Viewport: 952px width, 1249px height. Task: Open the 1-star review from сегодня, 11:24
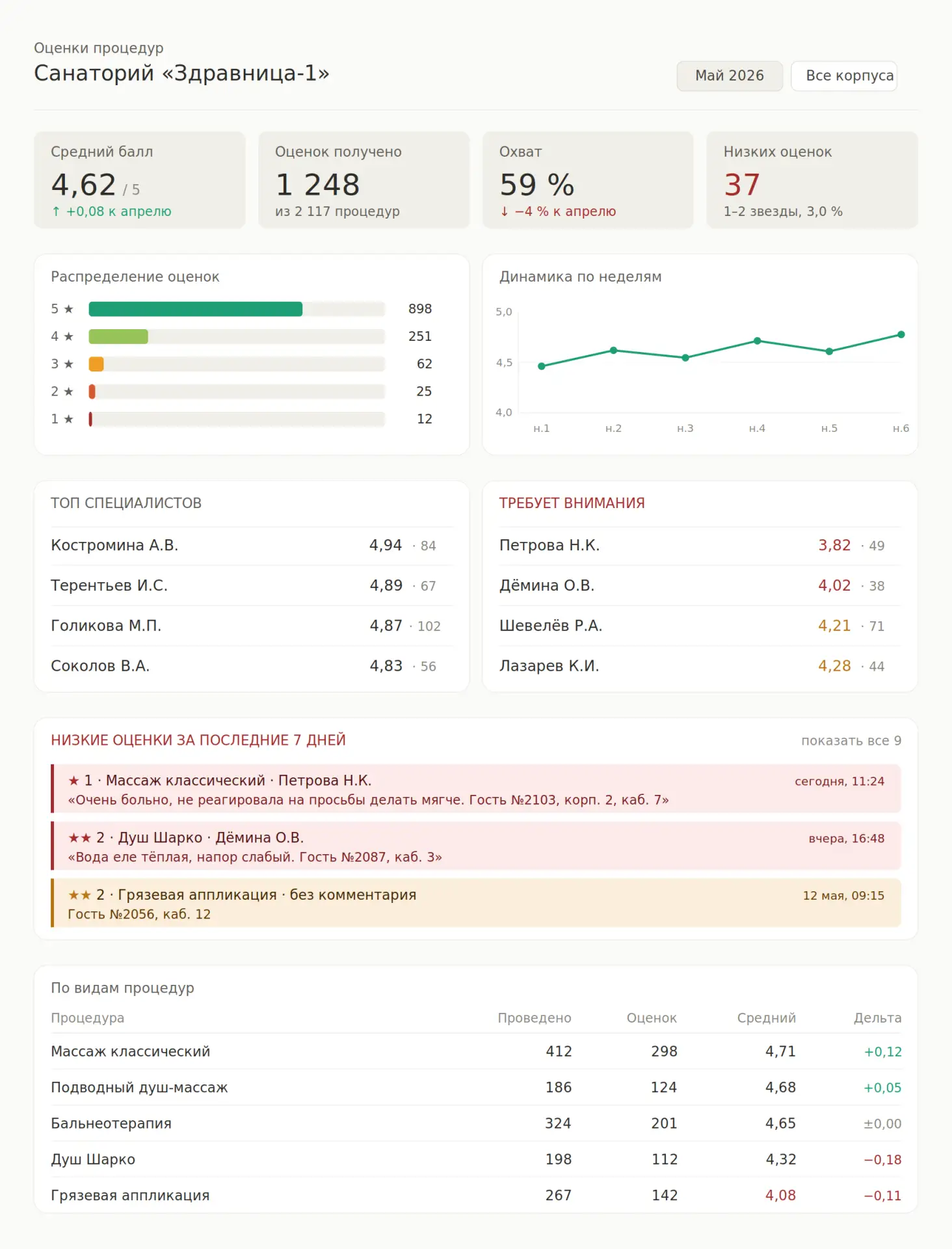point(476,789)
